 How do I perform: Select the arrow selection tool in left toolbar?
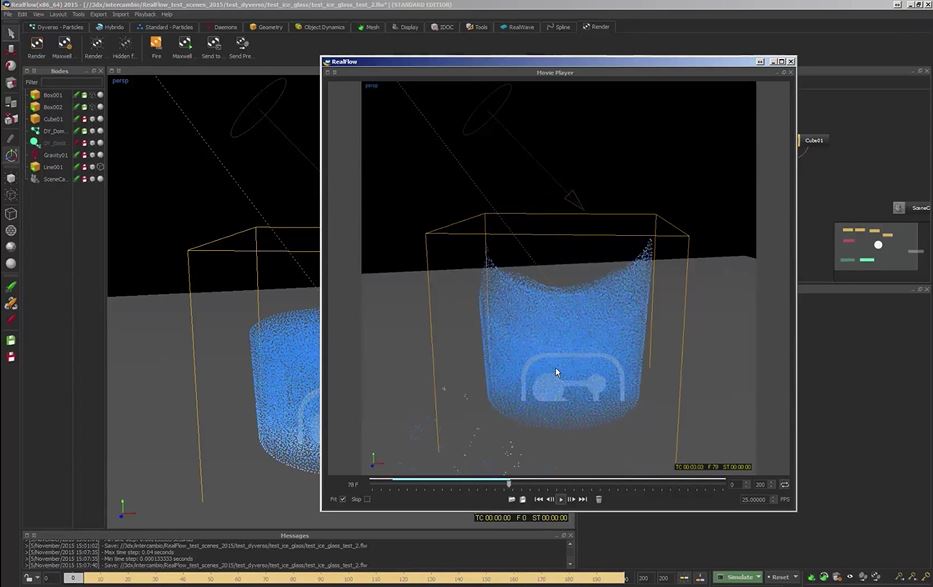(x=11, y=33)
